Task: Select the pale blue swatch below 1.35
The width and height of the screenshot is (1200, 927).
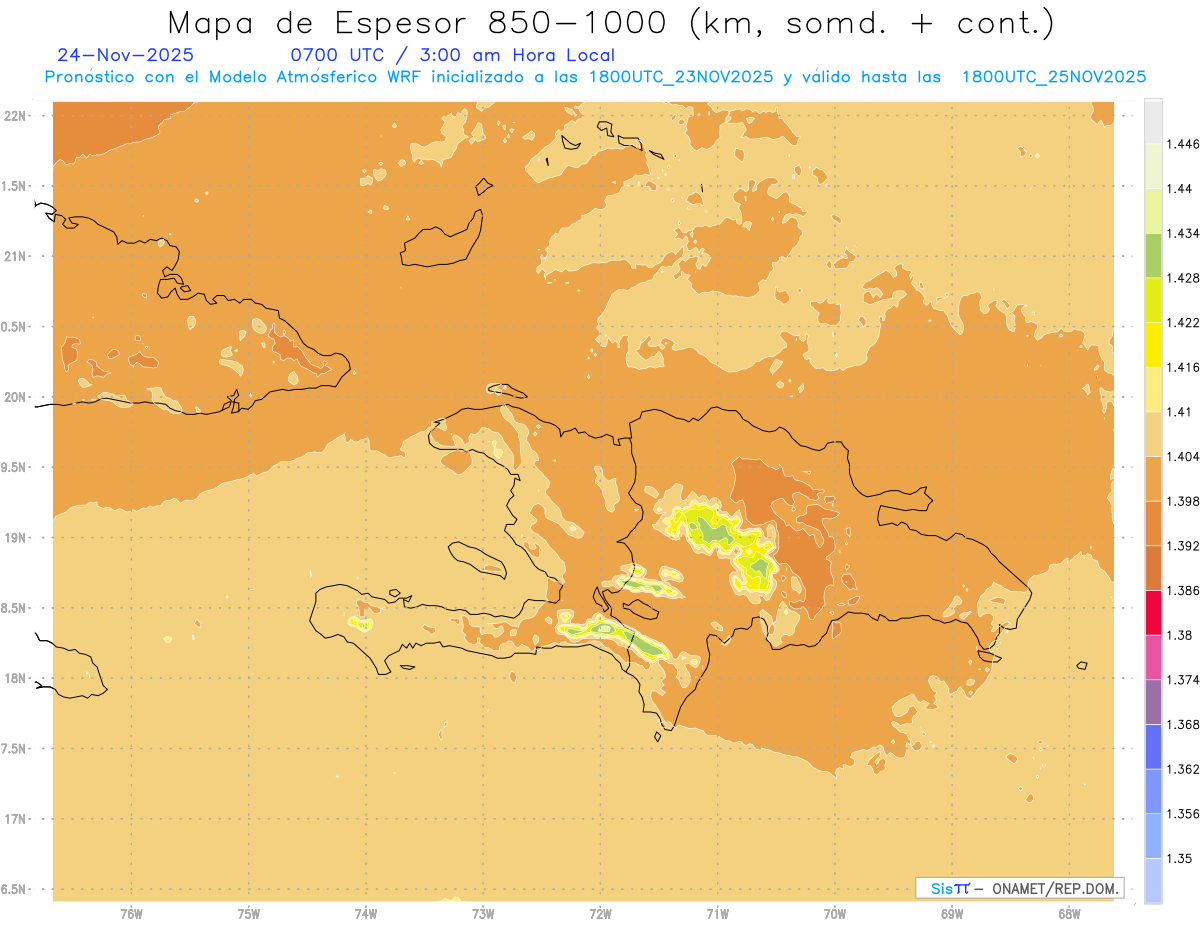Action: [1153, 881]
